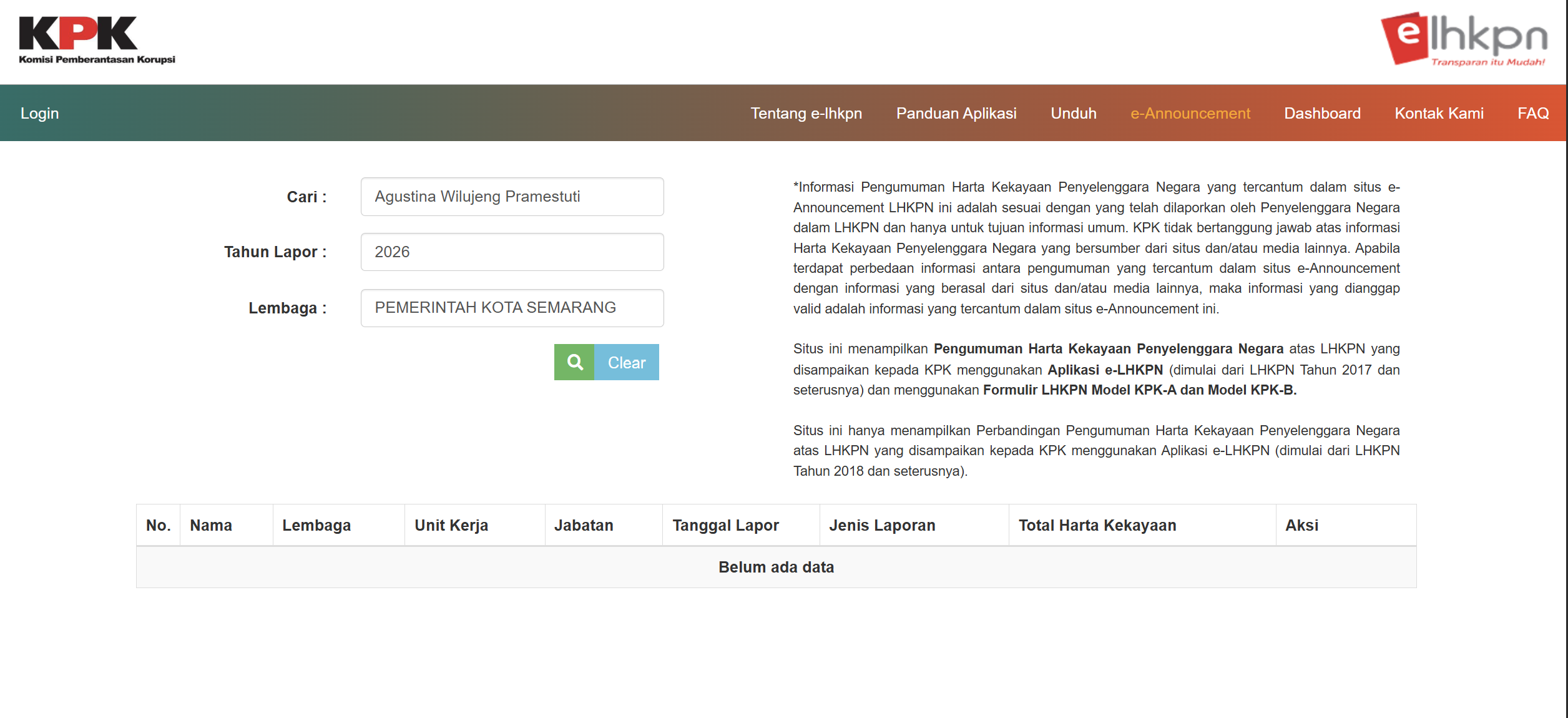Click the Tahun Lapor field

point(512,252)
